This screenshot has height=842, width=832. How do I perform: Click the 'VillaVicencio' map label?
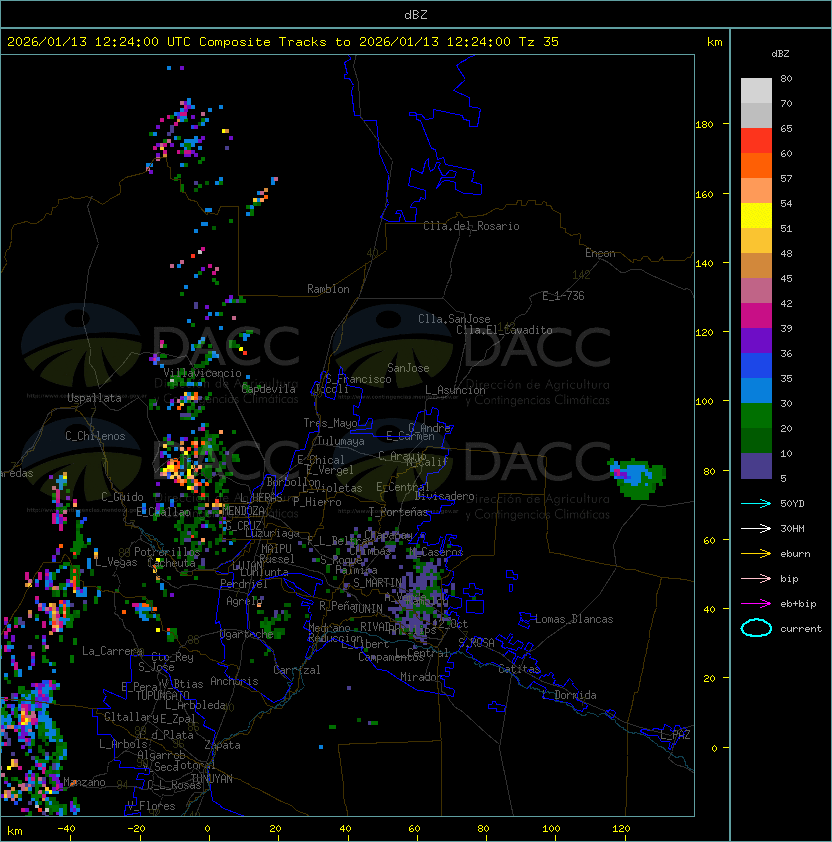[x=202, y=373]
